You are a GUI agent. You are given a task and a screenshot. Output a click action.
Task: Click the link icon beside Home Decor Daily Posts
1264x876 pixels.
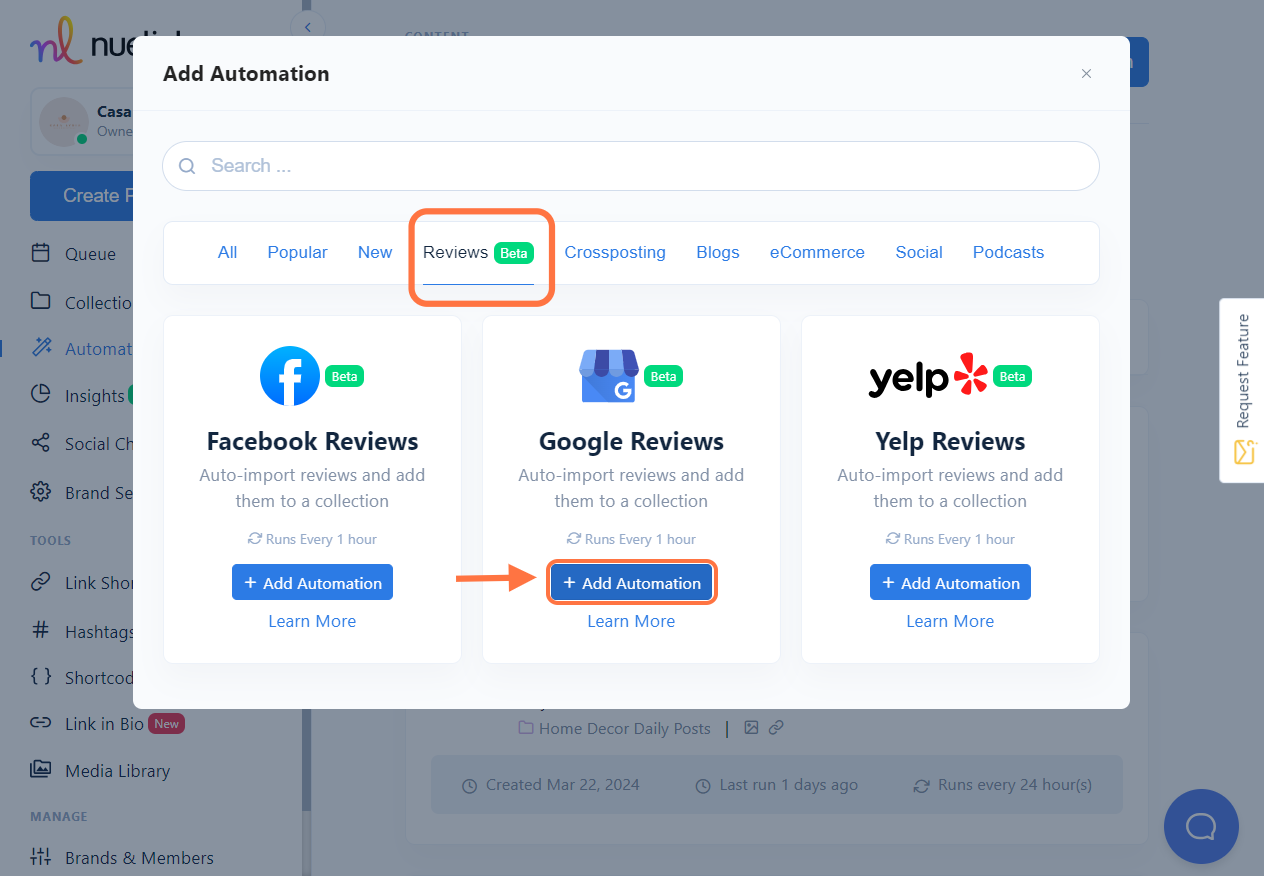pyautogui.click(x=776, y=728)
